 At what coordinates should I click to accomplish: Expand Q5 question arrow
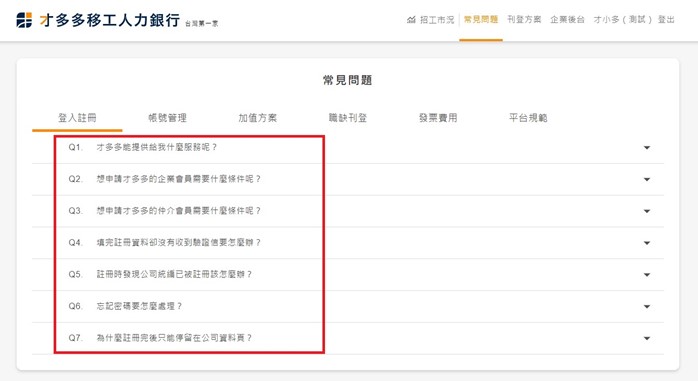647,275
